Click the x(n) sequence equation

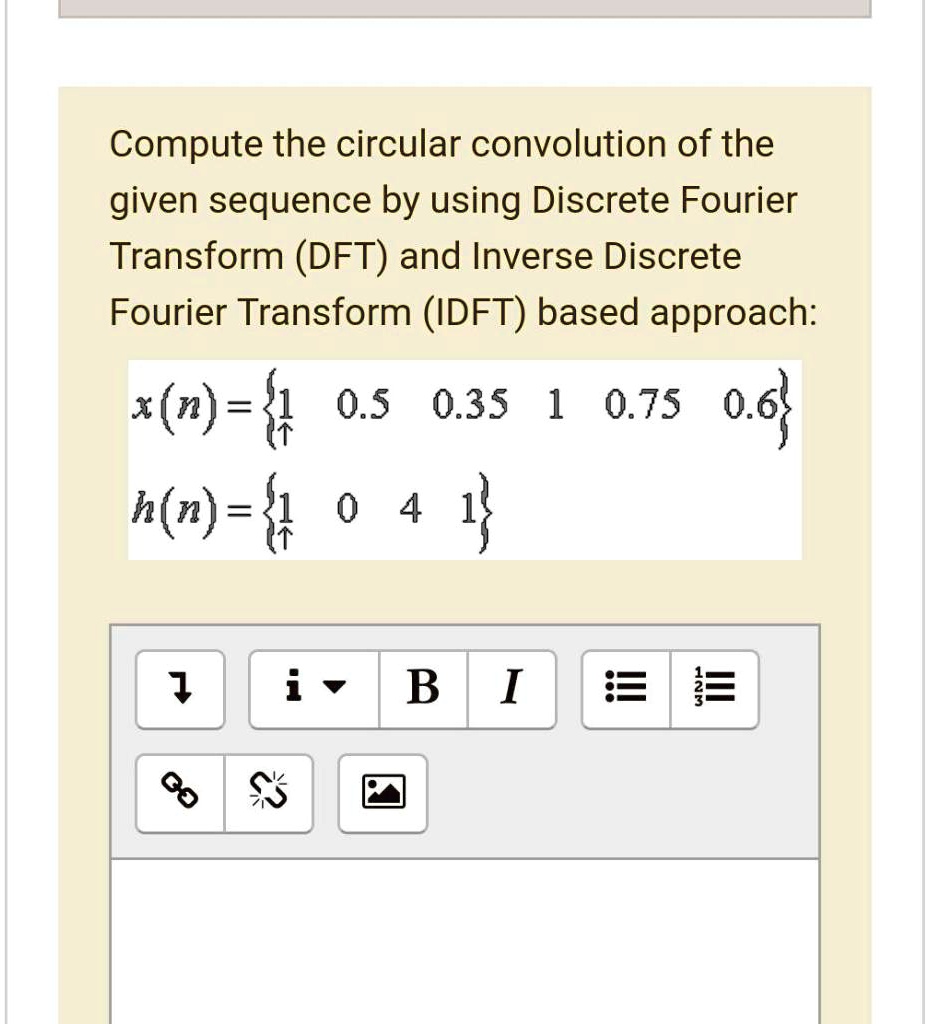tap(461, 407)
